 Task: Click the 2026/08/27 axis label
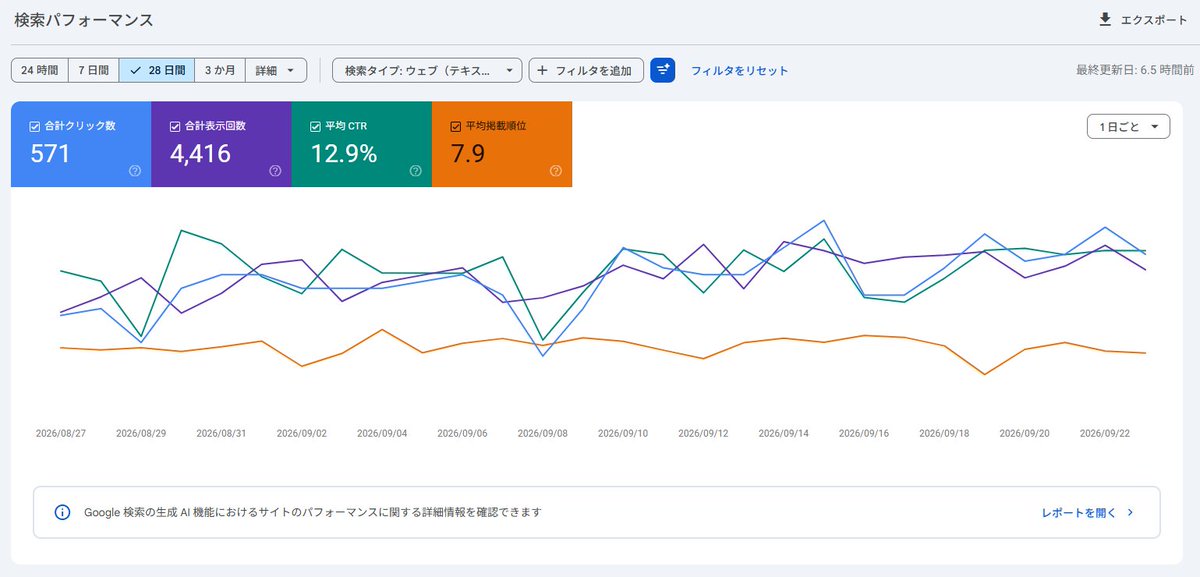(61, 434)
